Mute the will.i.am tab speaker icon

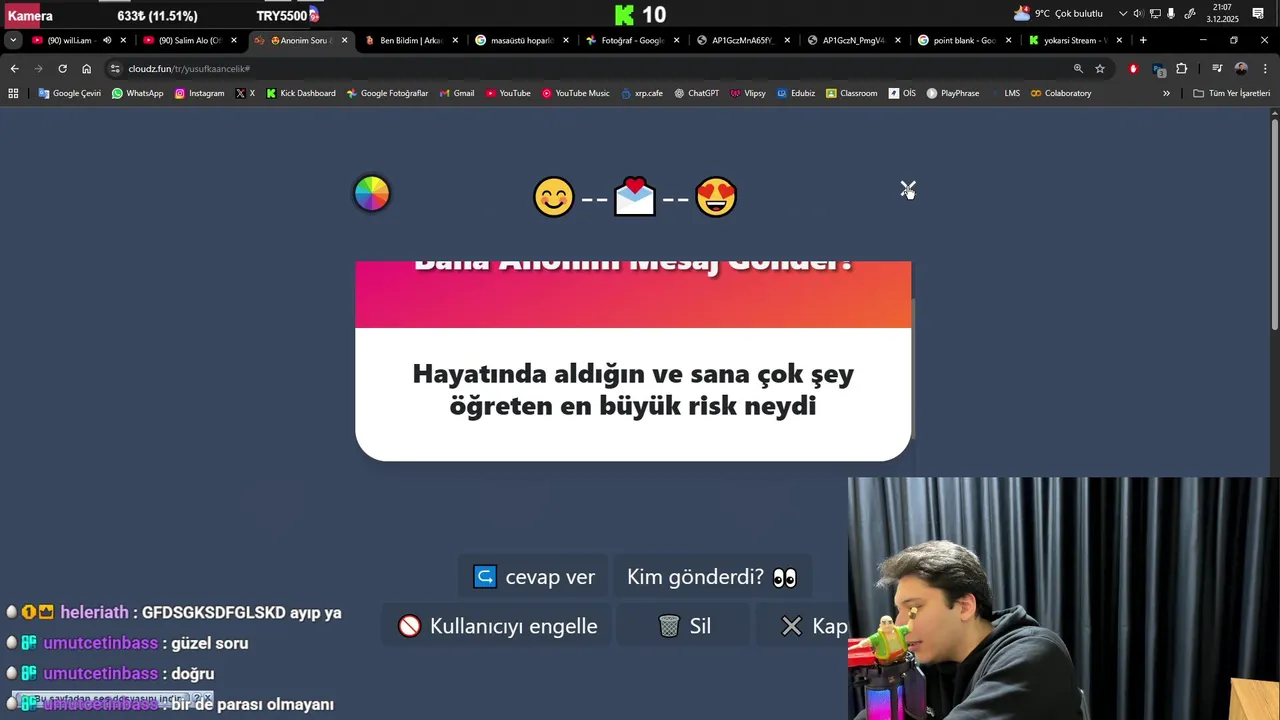coord(107,40)
